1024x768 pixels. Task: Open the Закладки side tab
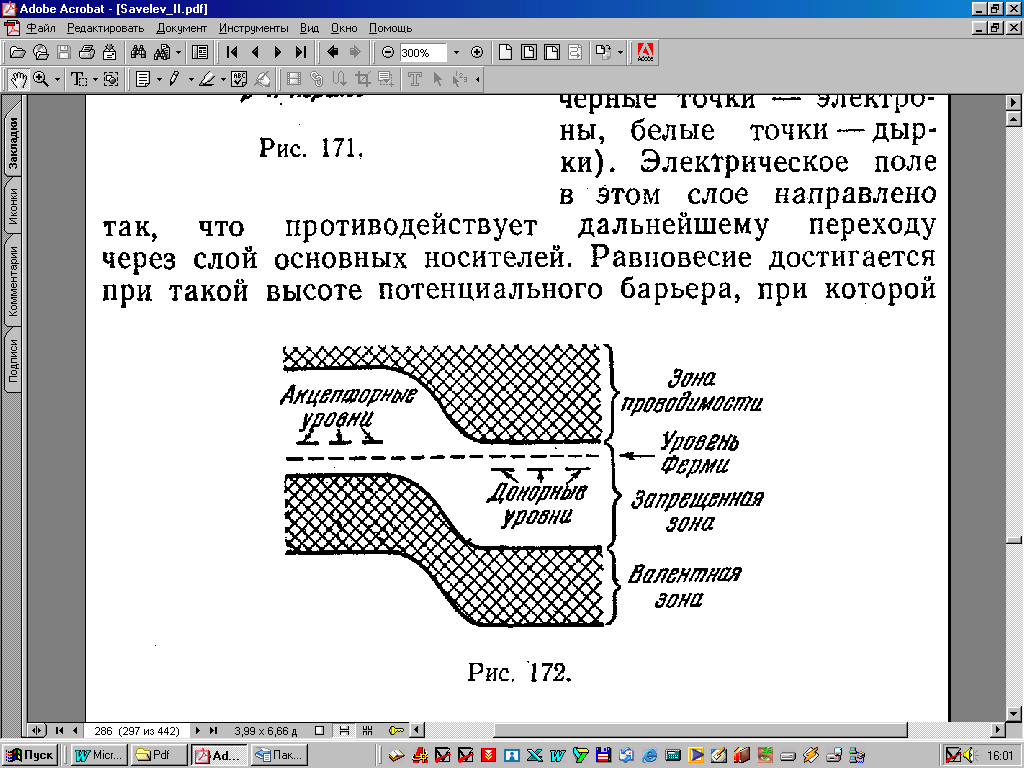coord(13,143)
